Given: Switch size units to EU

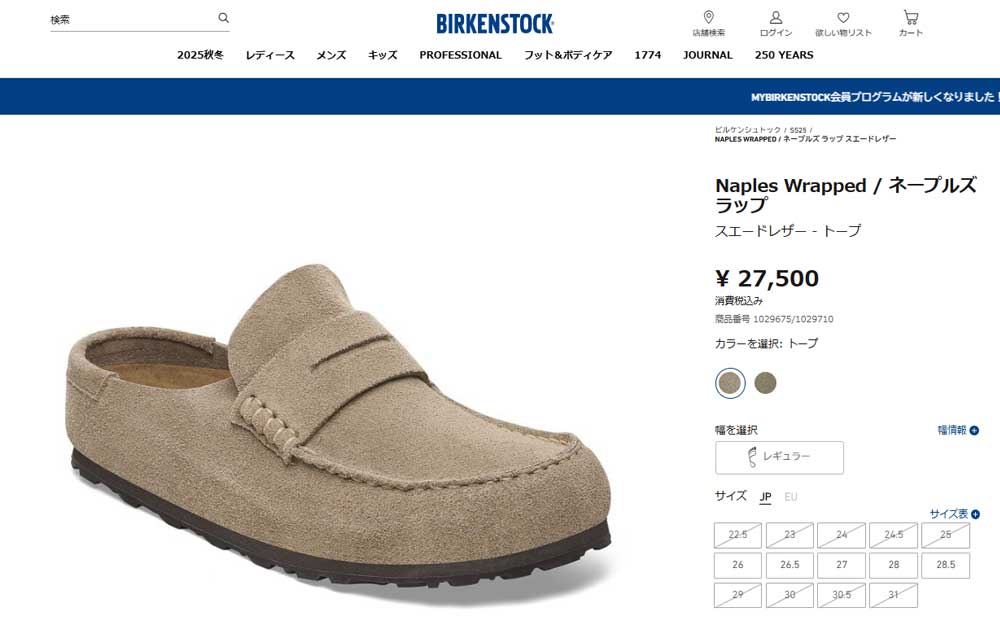Looking at the screenshot, I should pos(791,496).
